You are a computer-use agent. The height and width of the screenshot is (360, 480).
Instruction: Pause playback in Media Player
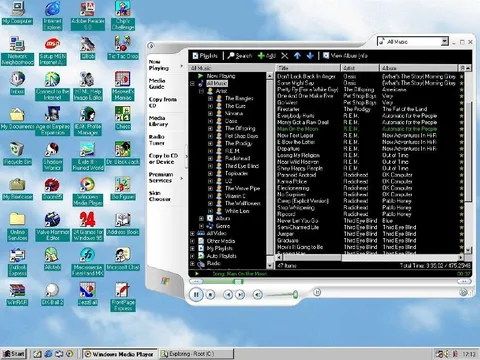coord(196,295)
